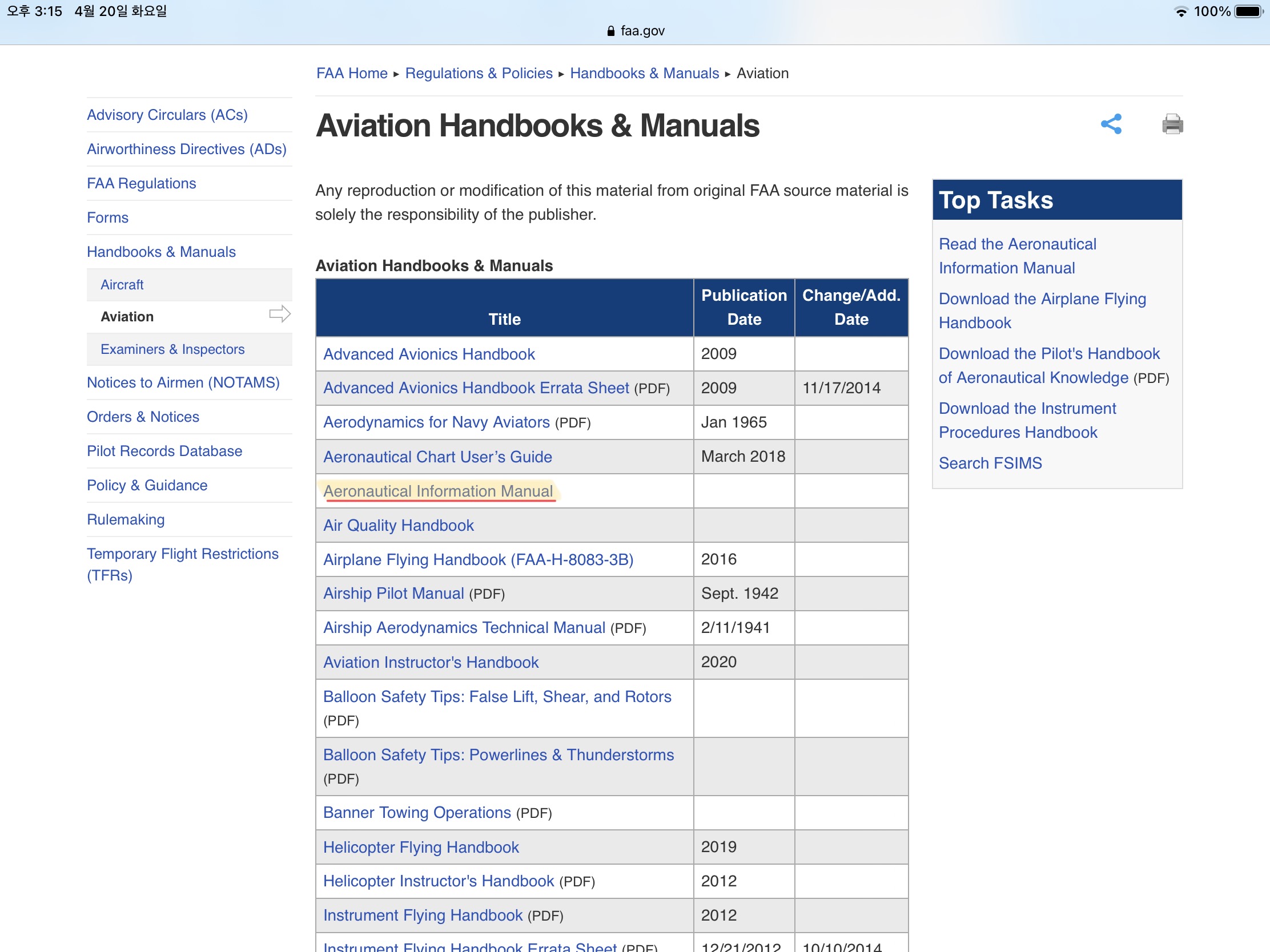Viewport: 1270px width, 952px height.
Task: Open Balloon Safety Tips: False Lift link
Action: pyautogui.click(x=497, y=697)
